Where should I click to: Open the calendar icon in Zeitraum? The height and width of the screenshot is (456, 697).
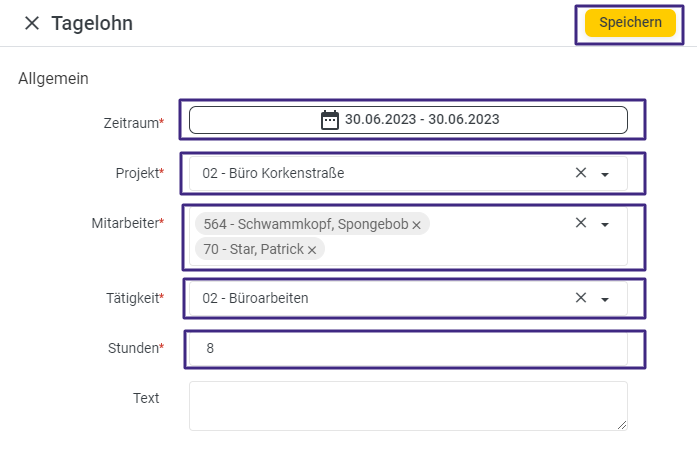[330, 120]
